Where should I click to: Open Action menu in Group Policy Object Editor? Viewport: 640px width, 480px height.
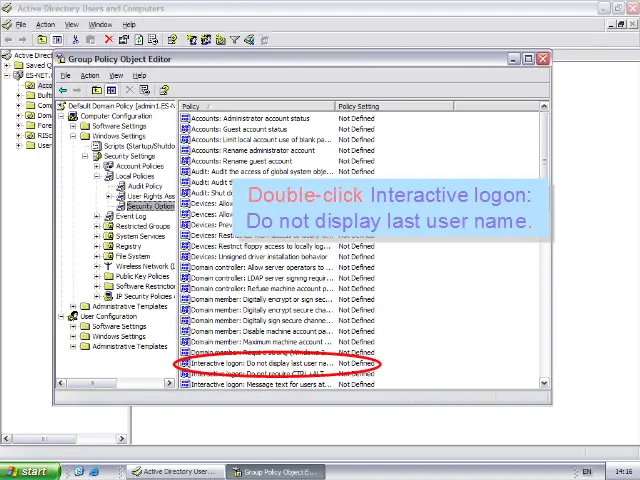coord(90,76)
